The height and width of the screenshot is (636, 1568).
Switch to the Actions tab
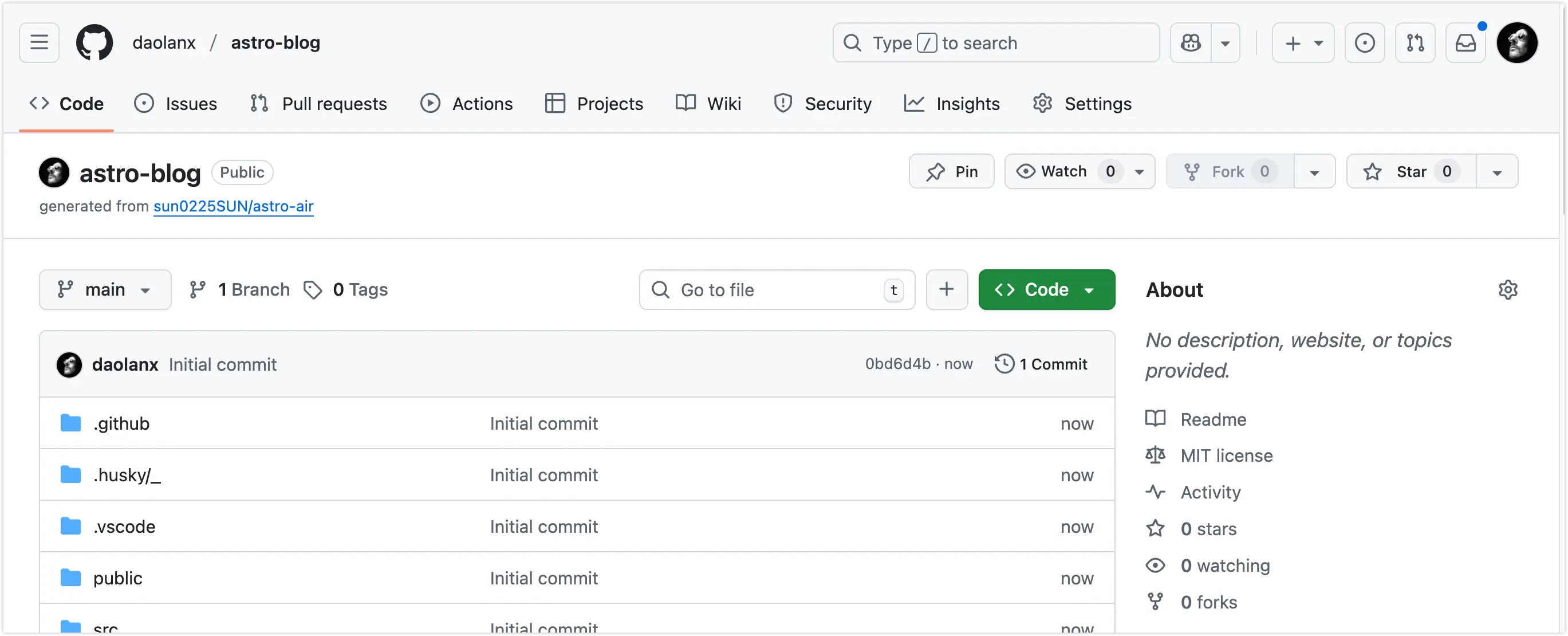[482, 103]
